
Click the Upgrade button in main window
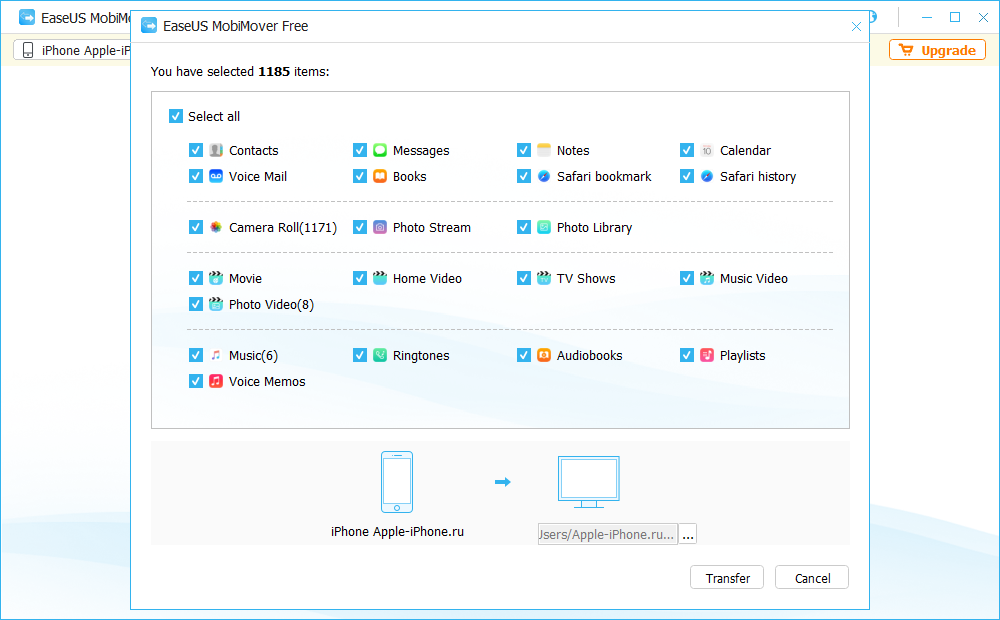tap(938, 50)
